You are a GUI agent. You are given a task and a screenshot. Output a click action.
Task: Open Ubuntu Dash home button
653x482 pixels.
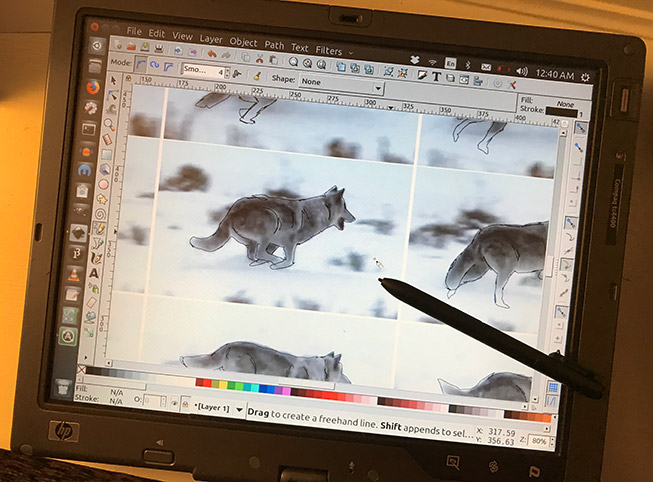(x=97, y=46)
